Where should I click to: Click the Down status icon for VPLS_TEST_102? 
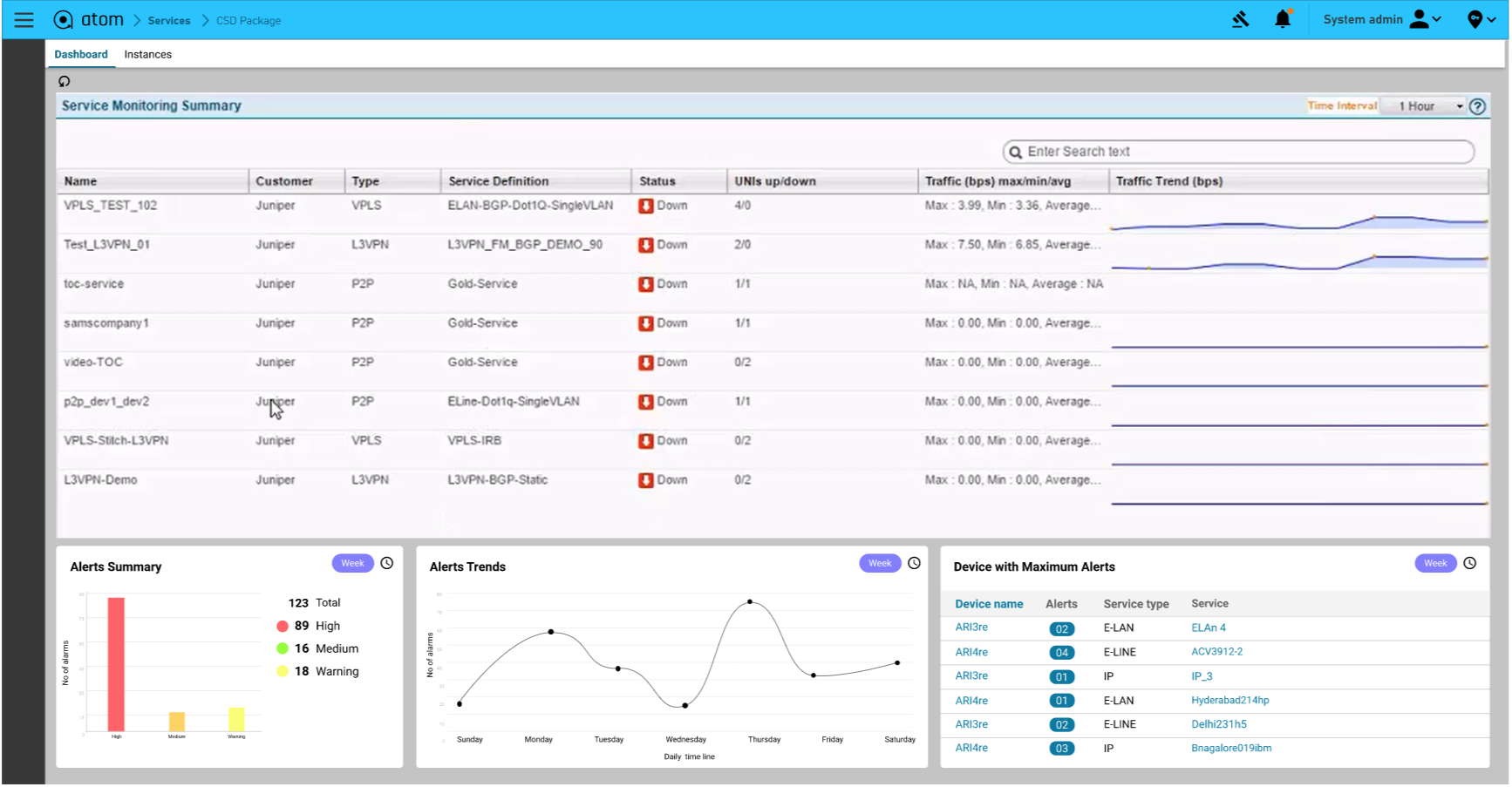click(646, 207)
